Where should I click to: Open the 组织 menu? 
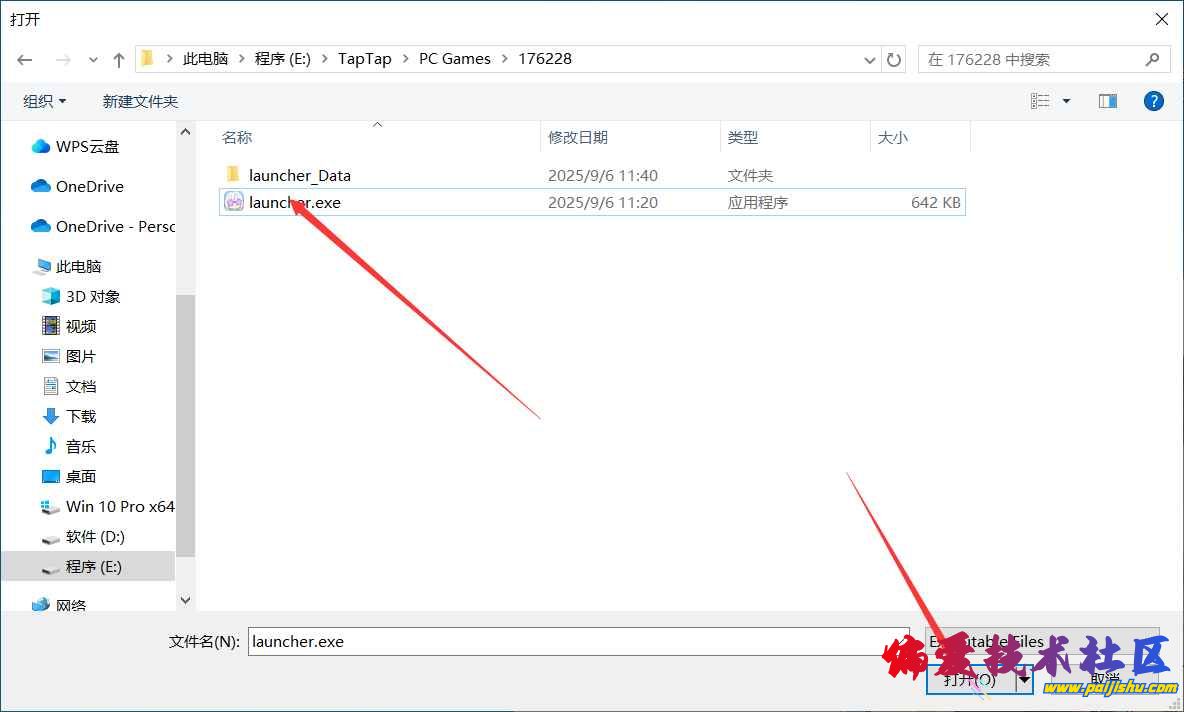(x=45, y=101)
